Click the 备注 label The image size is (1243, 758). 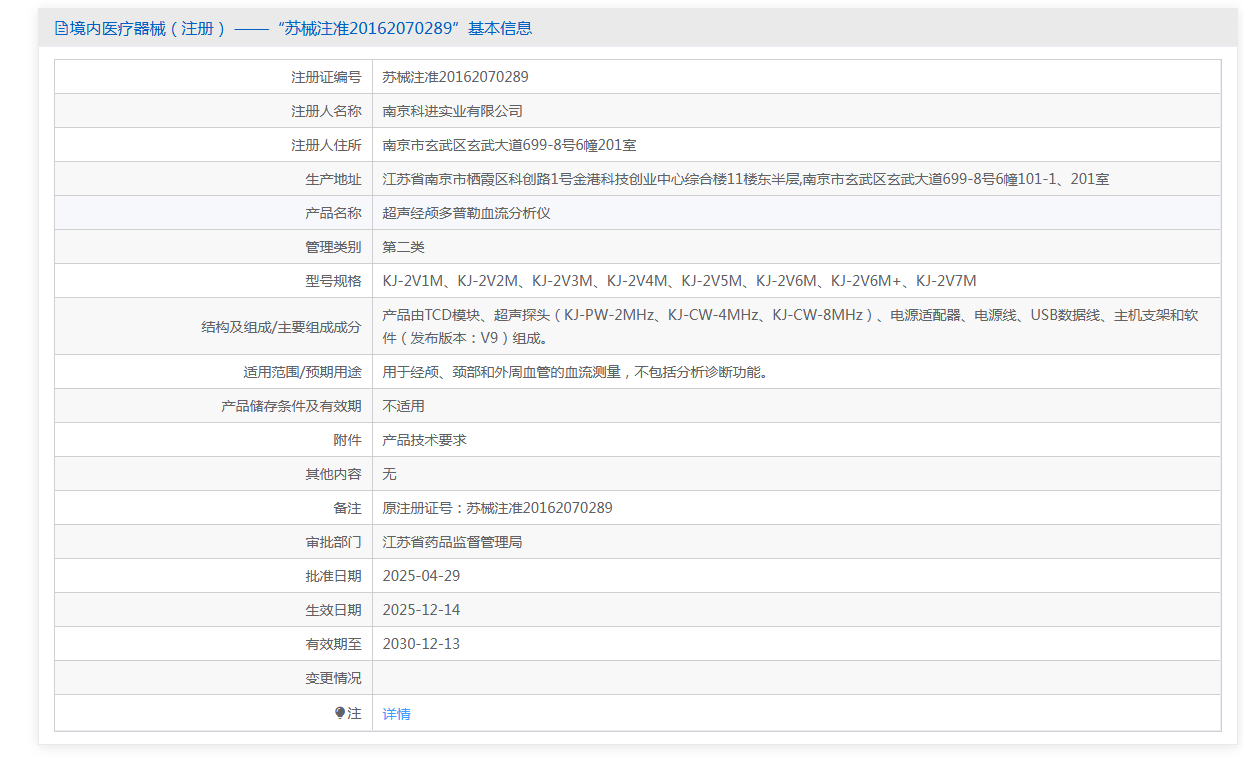tap(347, 508)
